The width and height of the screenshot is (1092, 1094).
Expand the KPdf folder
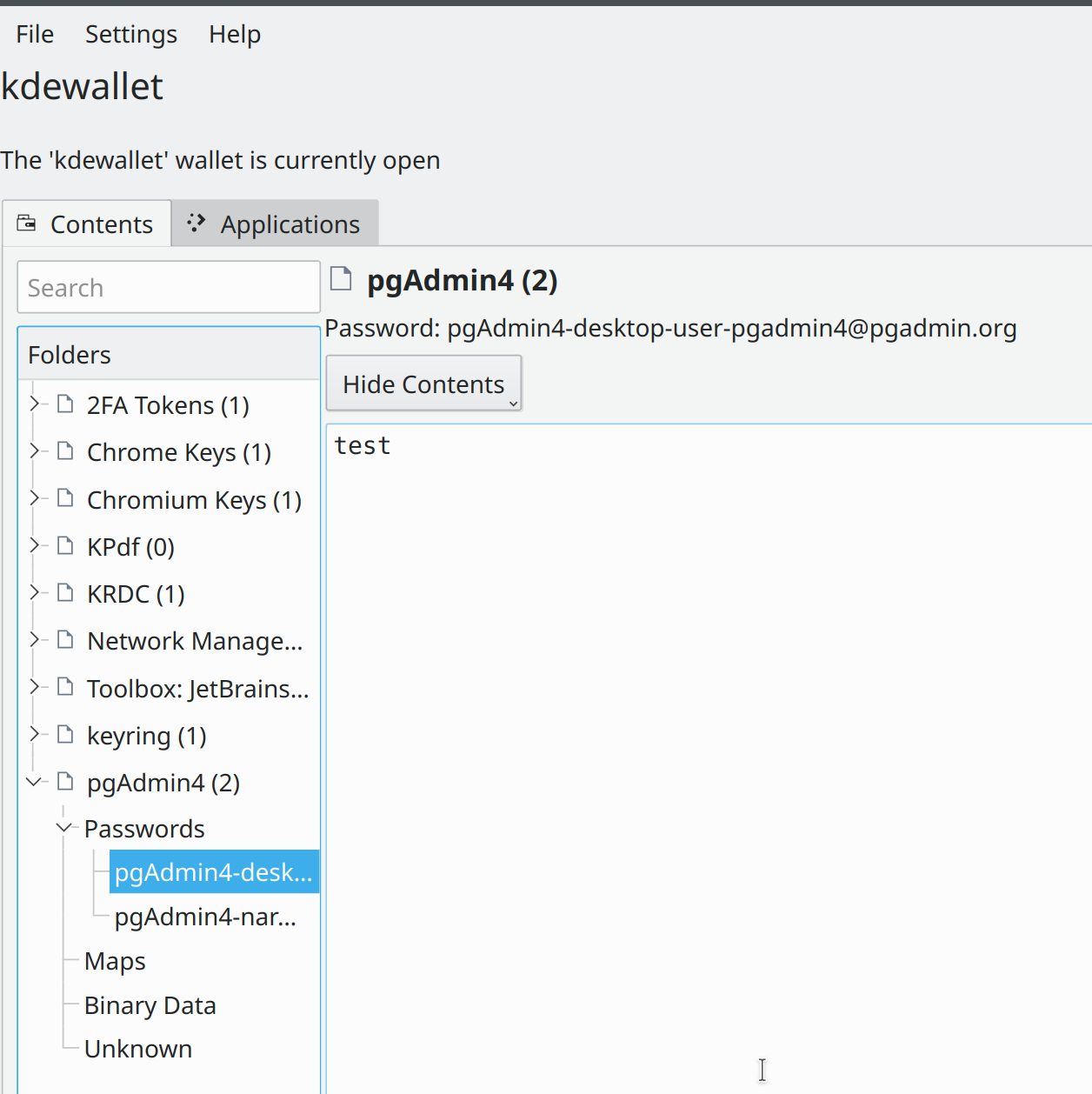[35, 545]
